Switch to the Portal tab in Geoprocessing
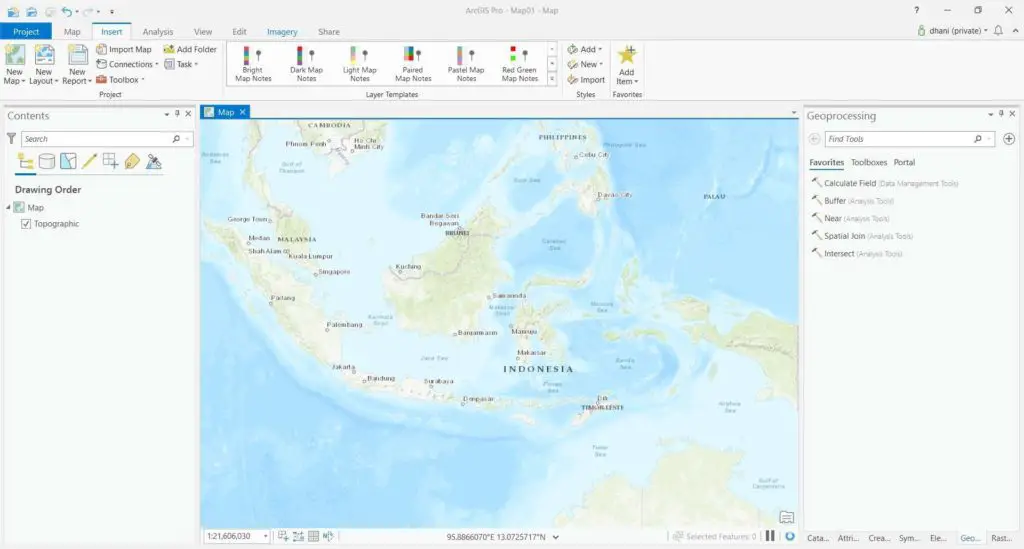 click(904, 162)
